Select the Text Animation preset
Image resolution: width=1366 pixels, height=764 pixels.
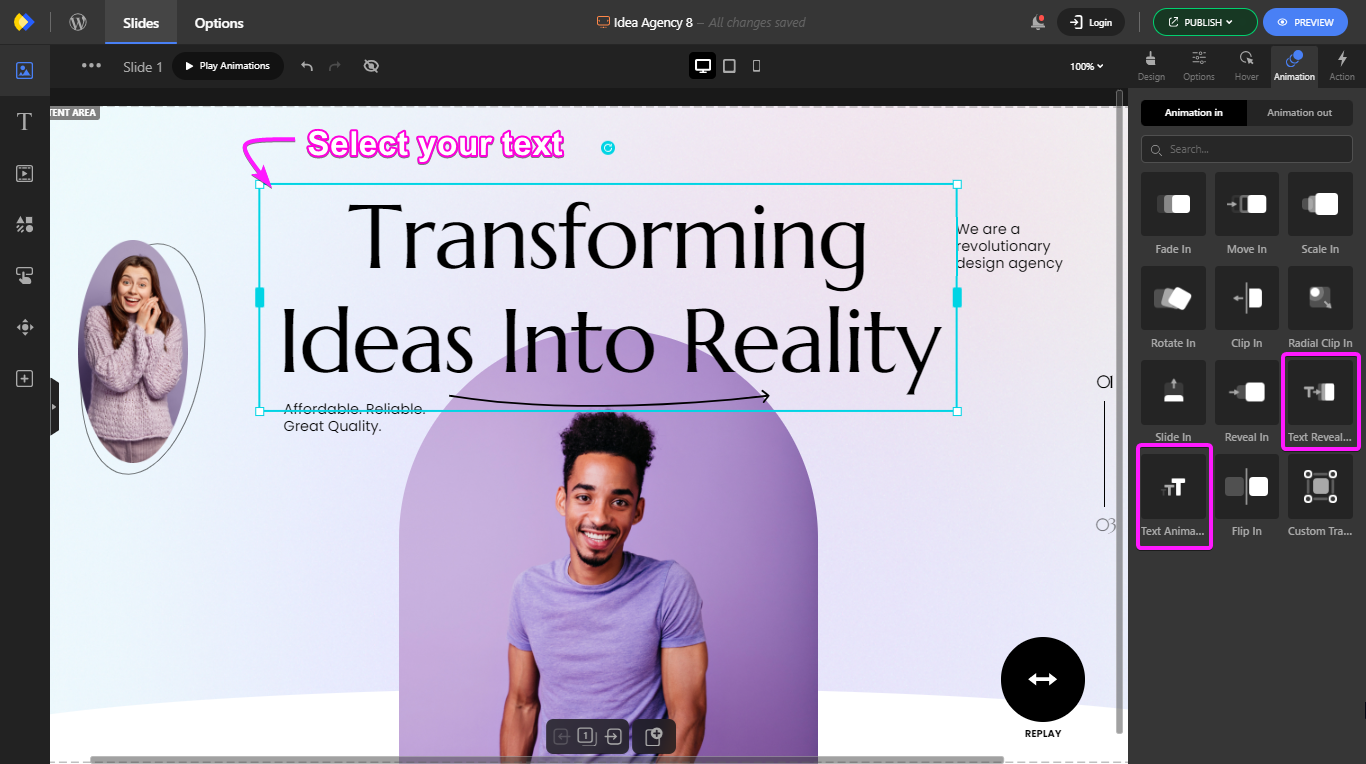click(1173, 496)
